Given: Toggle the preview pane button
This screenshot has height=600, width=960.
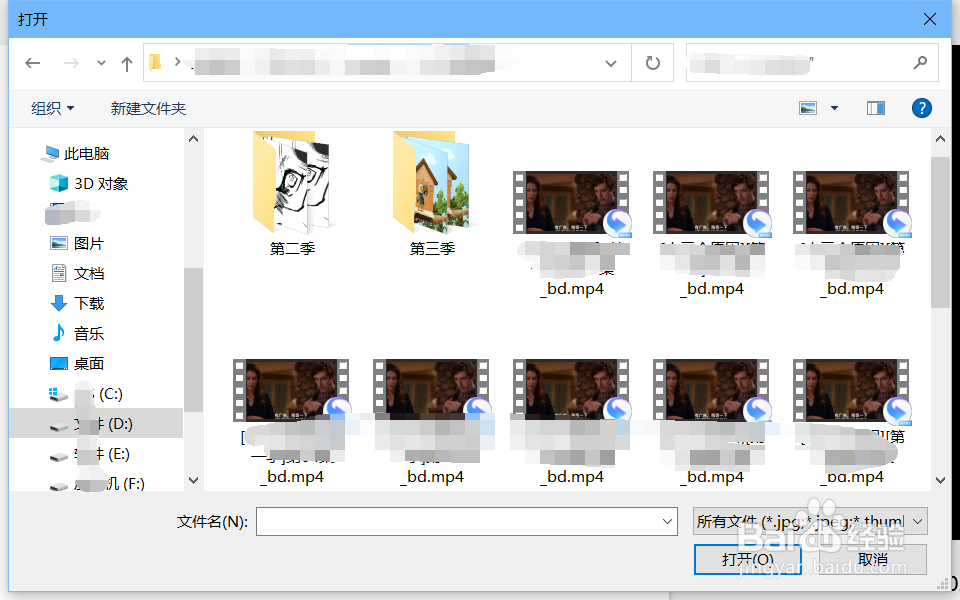Looking at the screenshot, I should (876, 108).
